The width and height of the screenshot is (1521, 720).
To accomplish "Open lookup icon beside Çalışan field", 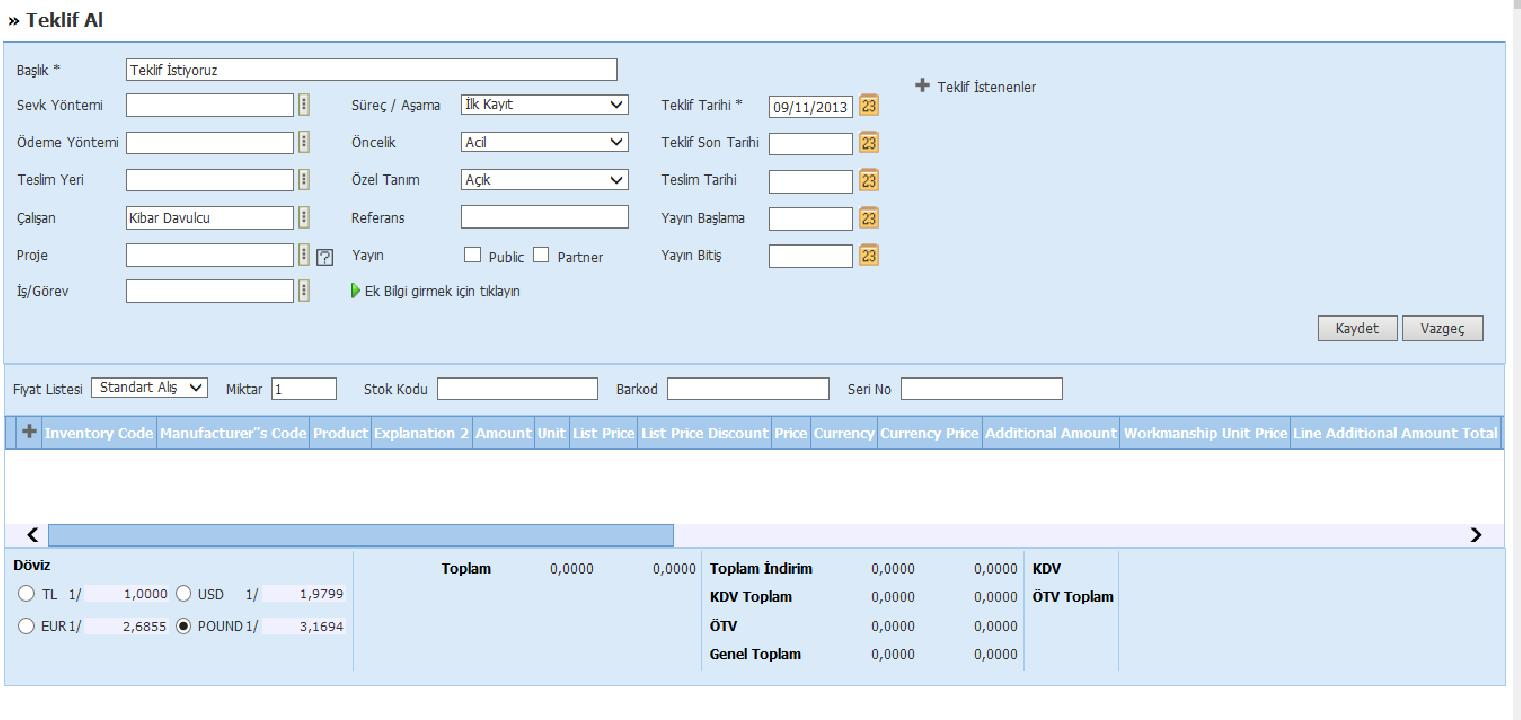I will point(304,218).
